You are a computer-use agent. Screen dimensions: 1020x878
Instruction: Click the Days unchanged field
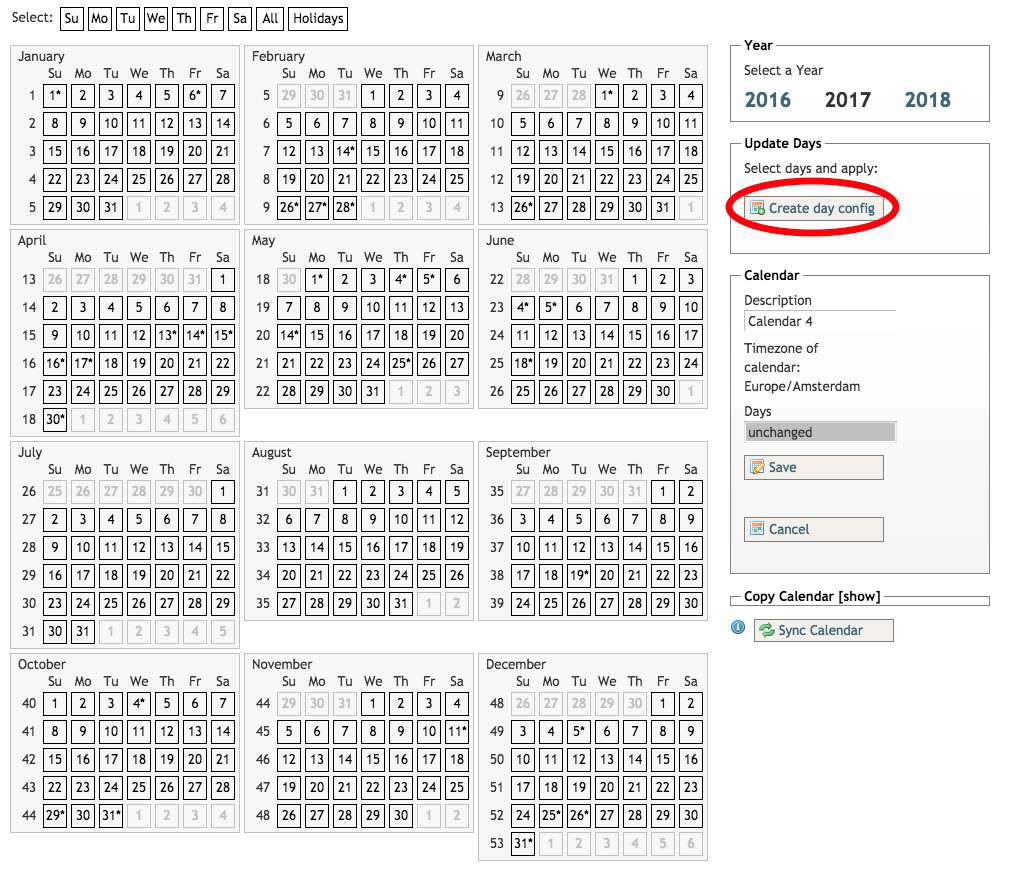pos(820,433)
